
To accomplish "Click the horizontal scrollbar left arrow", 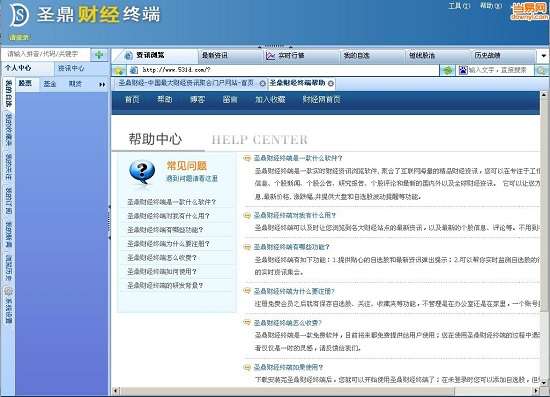I will pos(116,391).
